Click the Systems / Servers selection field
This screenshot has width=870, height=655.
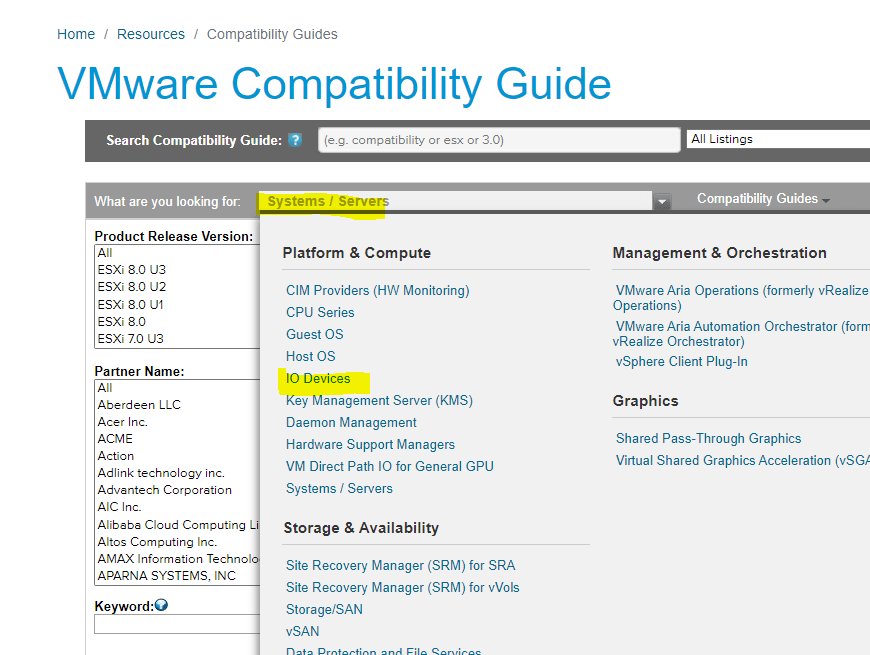[x=455, y=201]
